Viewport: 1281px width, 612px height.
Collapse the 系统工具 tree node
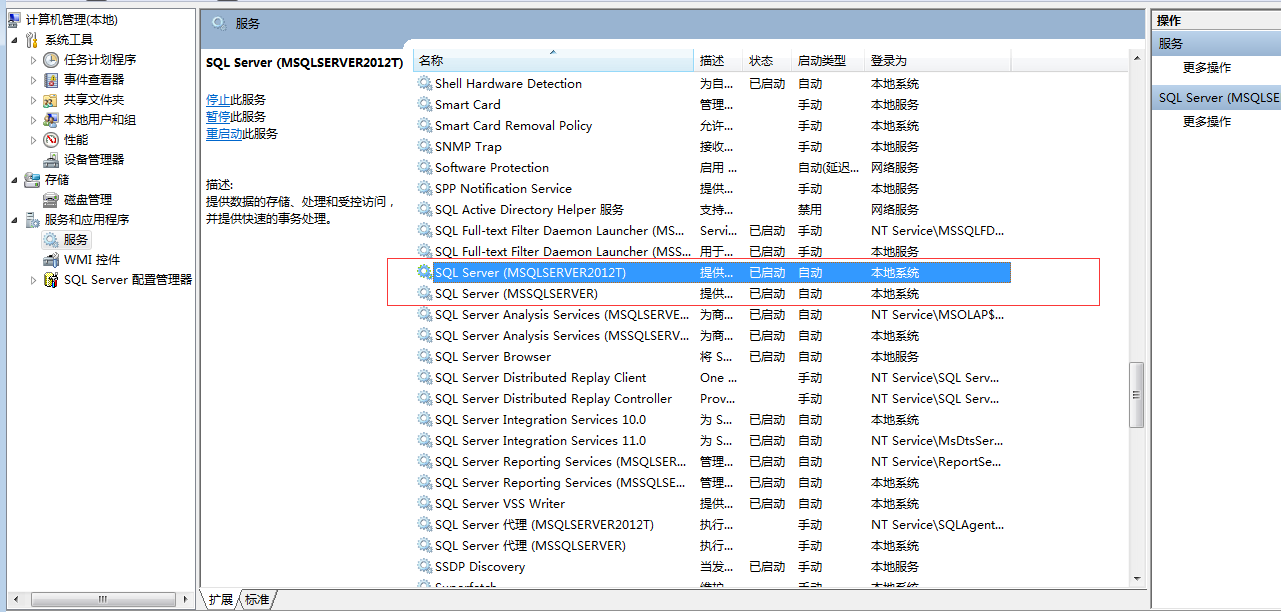14,40
